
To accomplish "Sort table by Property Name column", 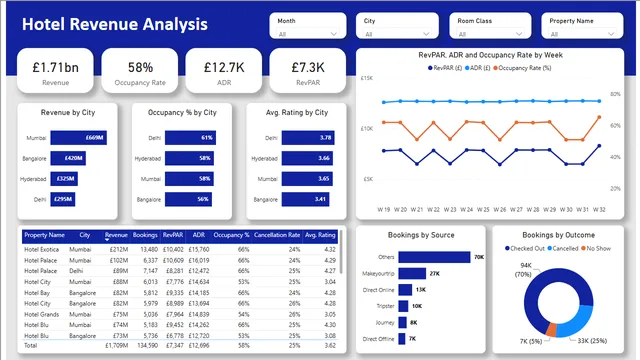I will [x=44, y=235].
